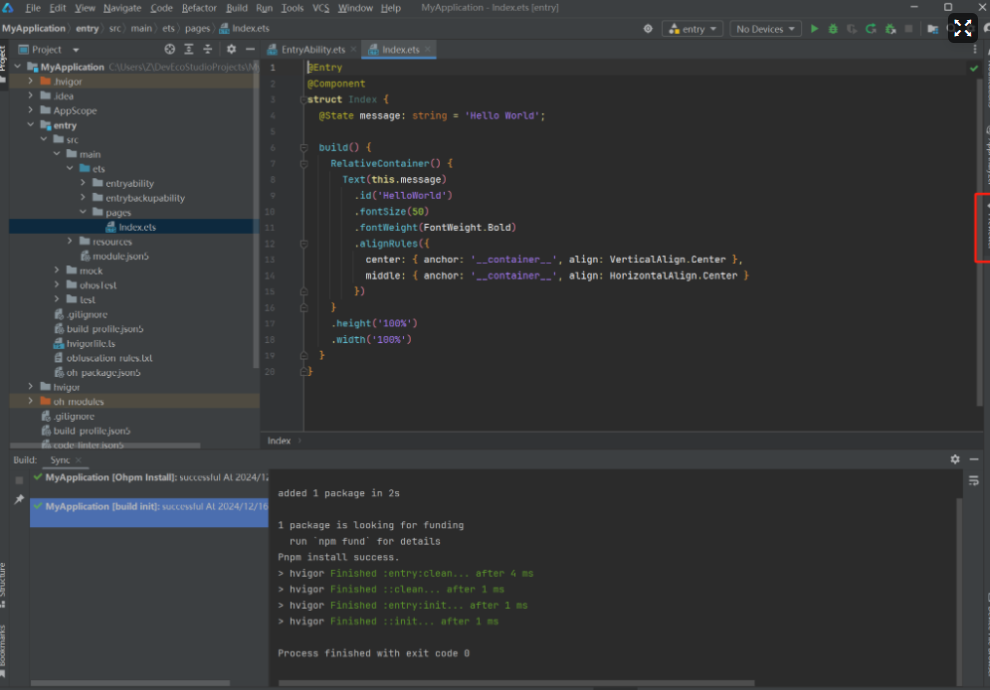Click Index breadcrumb below editor
This screenshot has height=690, width=990.
(x=279, y=441)
